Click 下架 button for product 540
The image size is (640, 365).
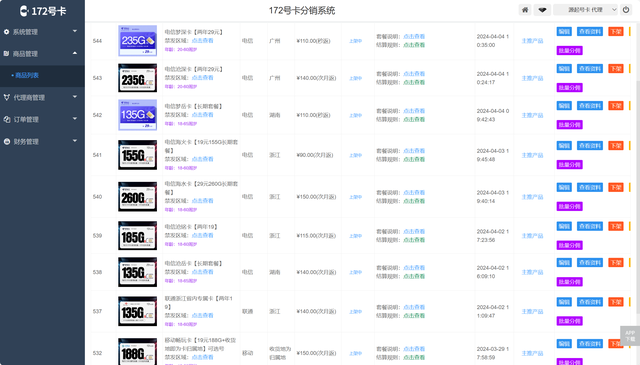click(x=616, y=187)
